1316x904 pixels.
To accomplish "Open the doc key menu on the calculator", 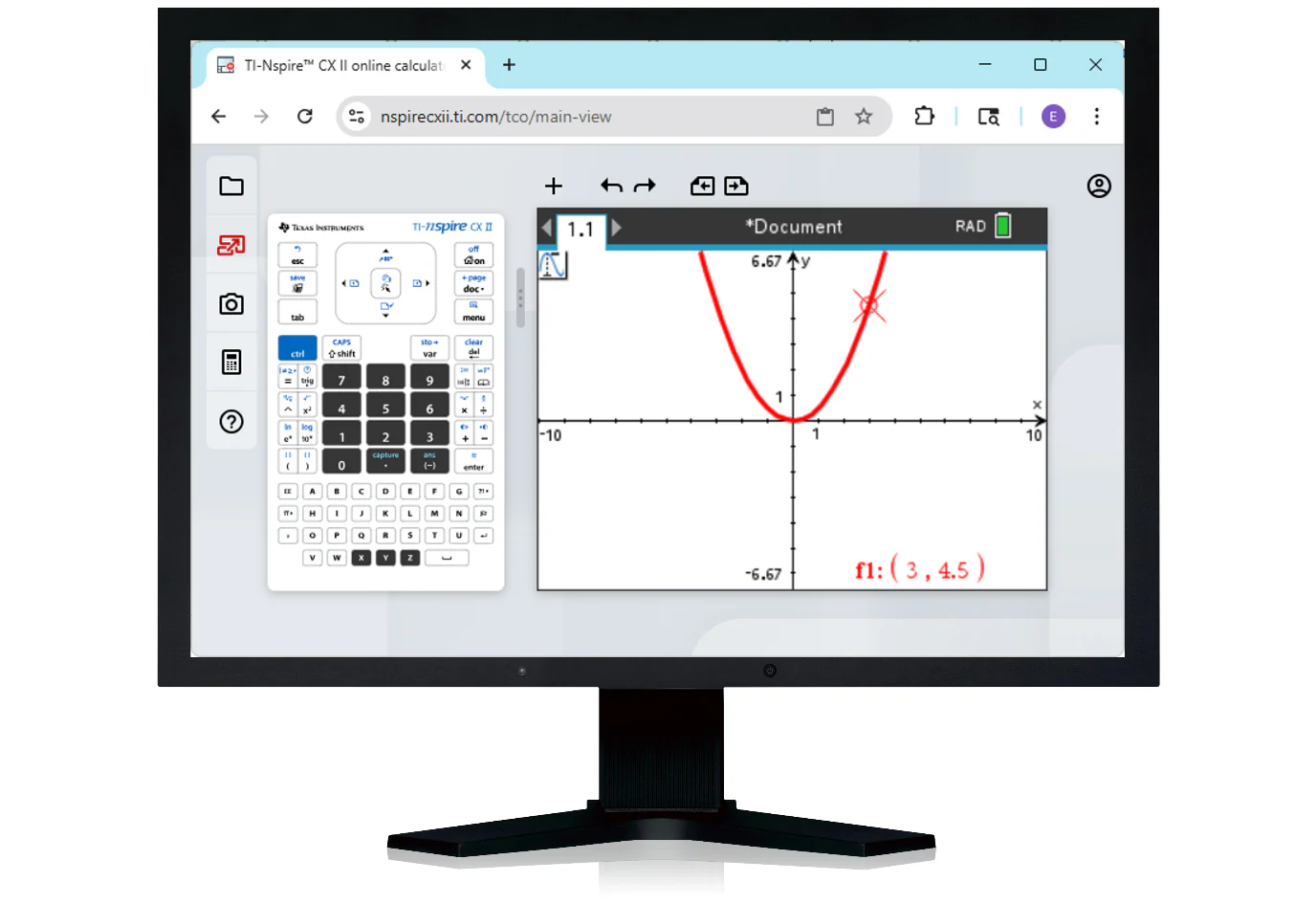I will [x=473, y=284].
